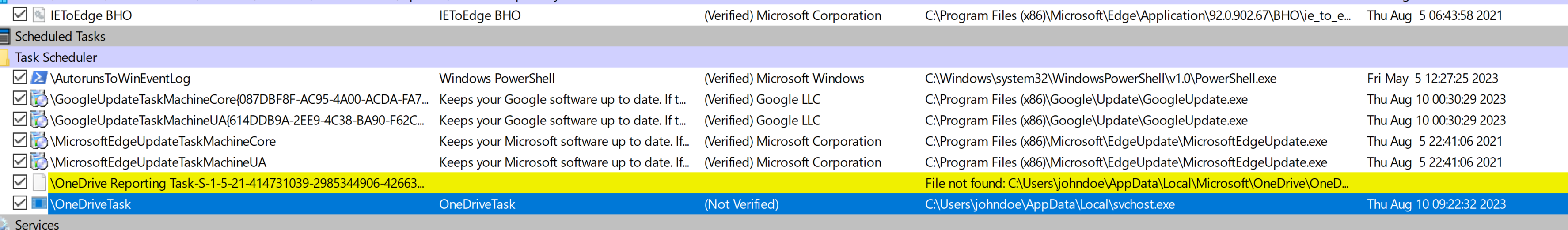This screenshot has height=230, width=1568.
Task: Click the Thu Aug 10 09:22:32 2023 timestamp
Action: point(1436,204)
